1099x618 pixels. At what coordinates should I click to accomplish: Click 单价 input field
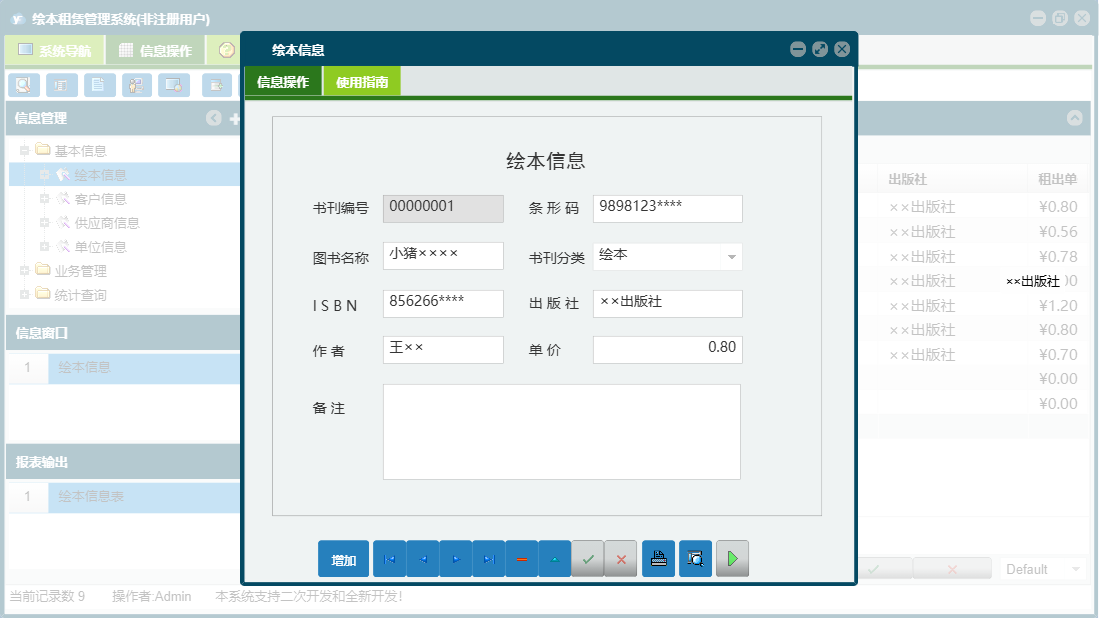coord(667,350)
